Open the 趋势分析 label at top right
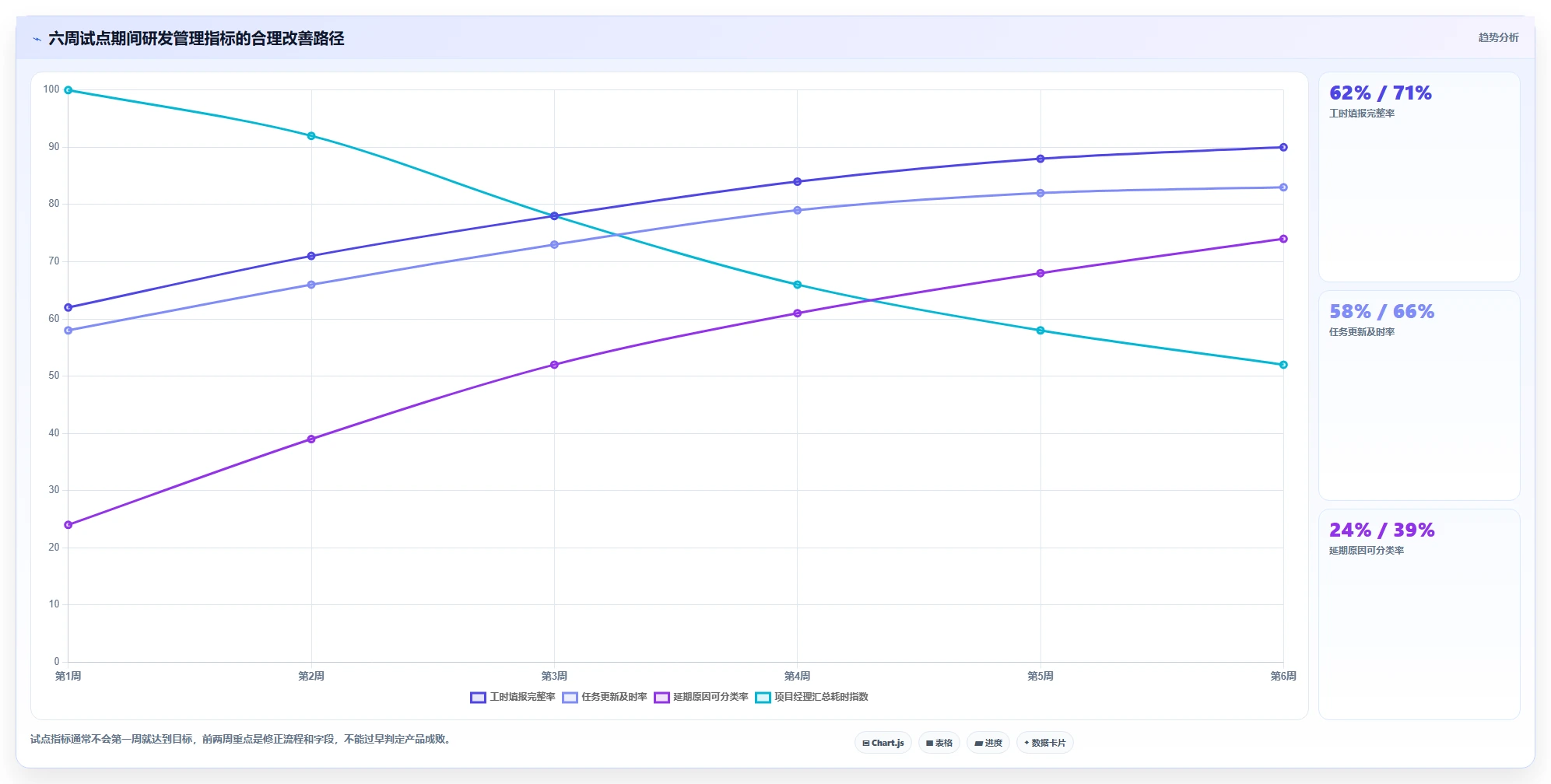This screenshot has width=1551, height=784. 1498,37
